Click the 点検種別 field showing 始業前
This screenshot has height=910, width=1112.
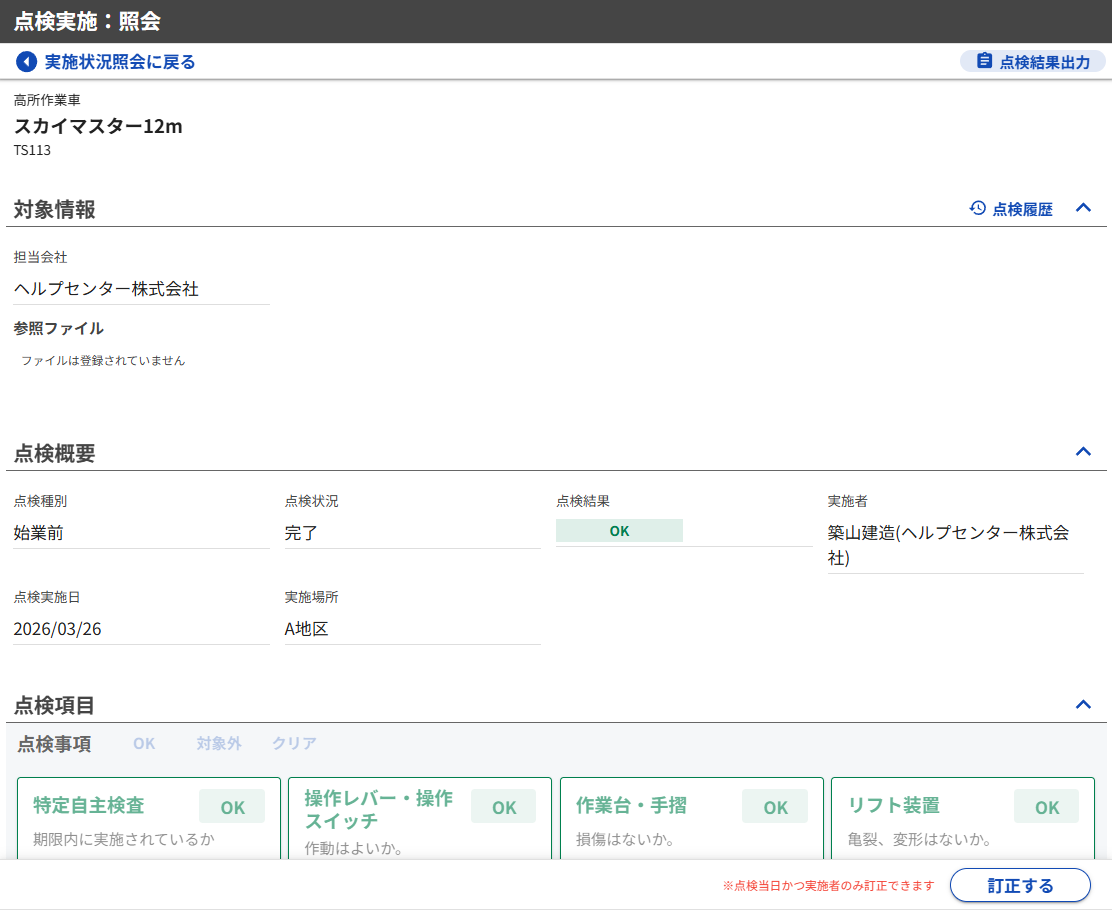141,533
